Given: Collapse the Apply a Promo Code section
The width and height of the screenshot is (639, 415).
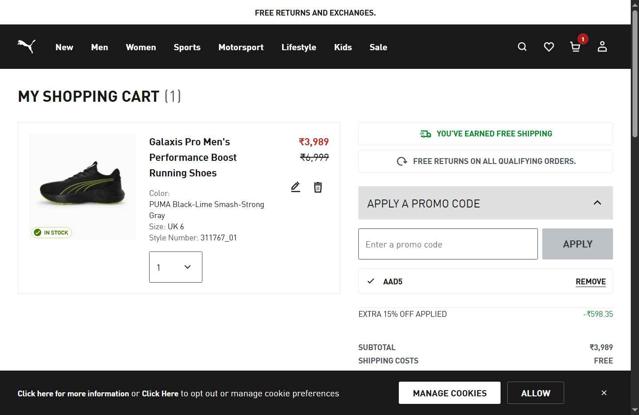Looking at the screenshot, I should 597,203.
